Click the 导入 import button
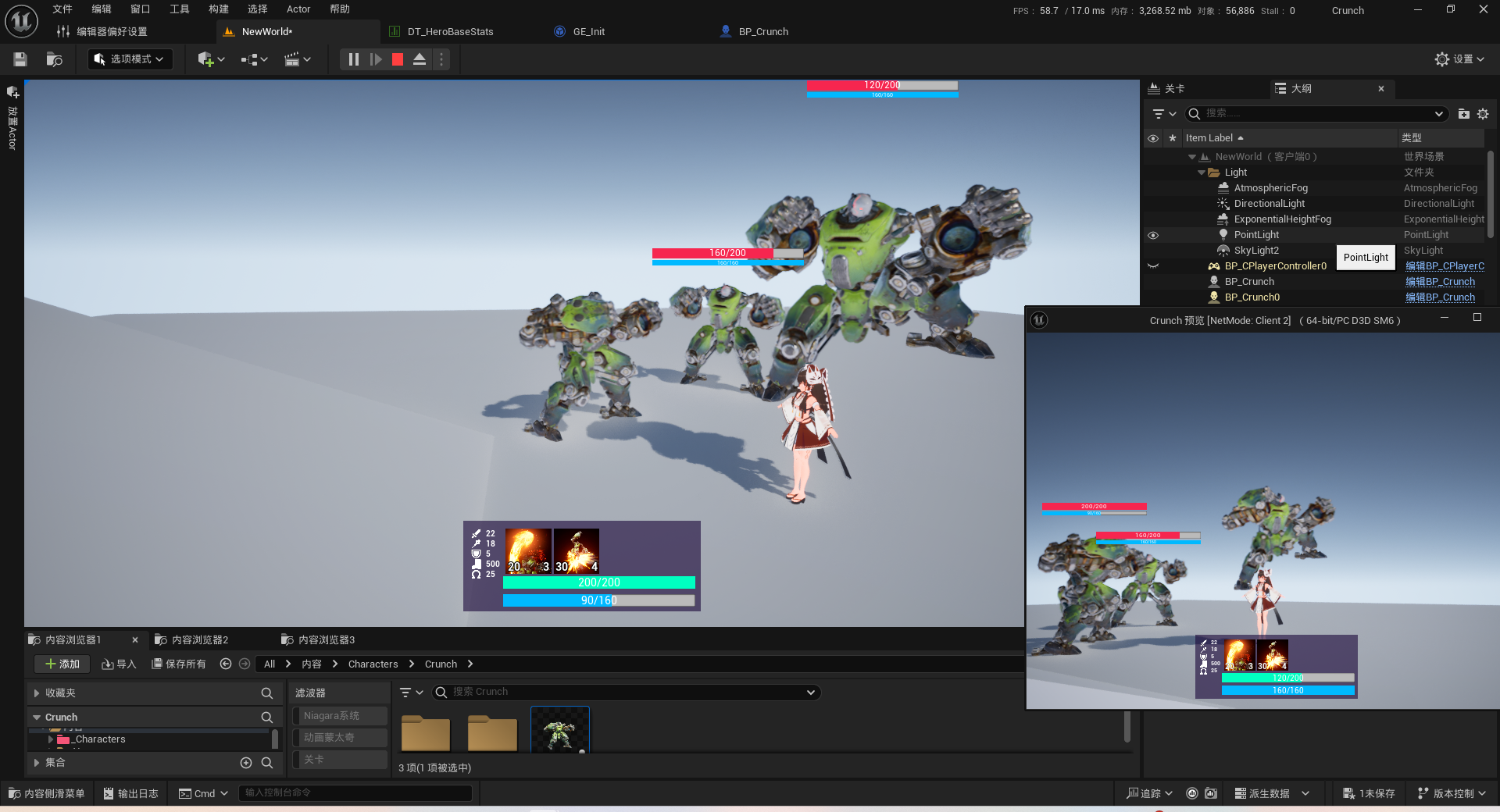Viewport: 1500px width, 812px height. (x=119, y=664)
